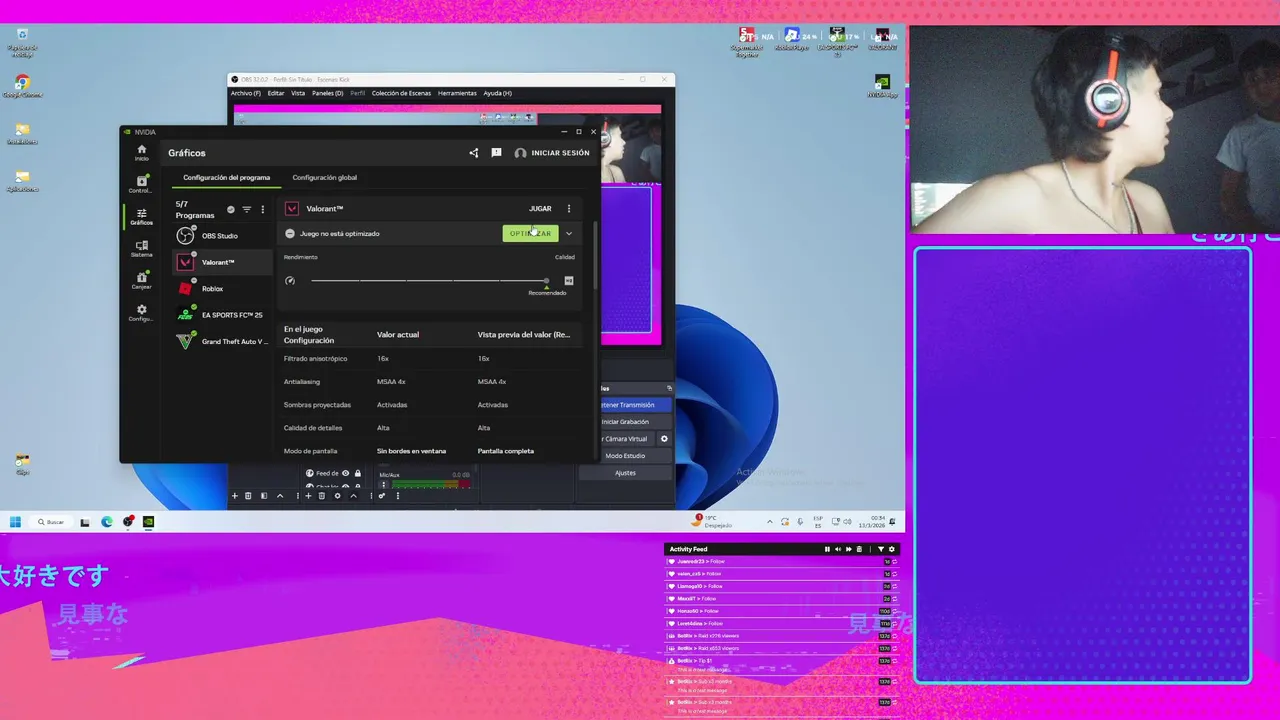Click the Windows Start button

(x=16, y=521)
